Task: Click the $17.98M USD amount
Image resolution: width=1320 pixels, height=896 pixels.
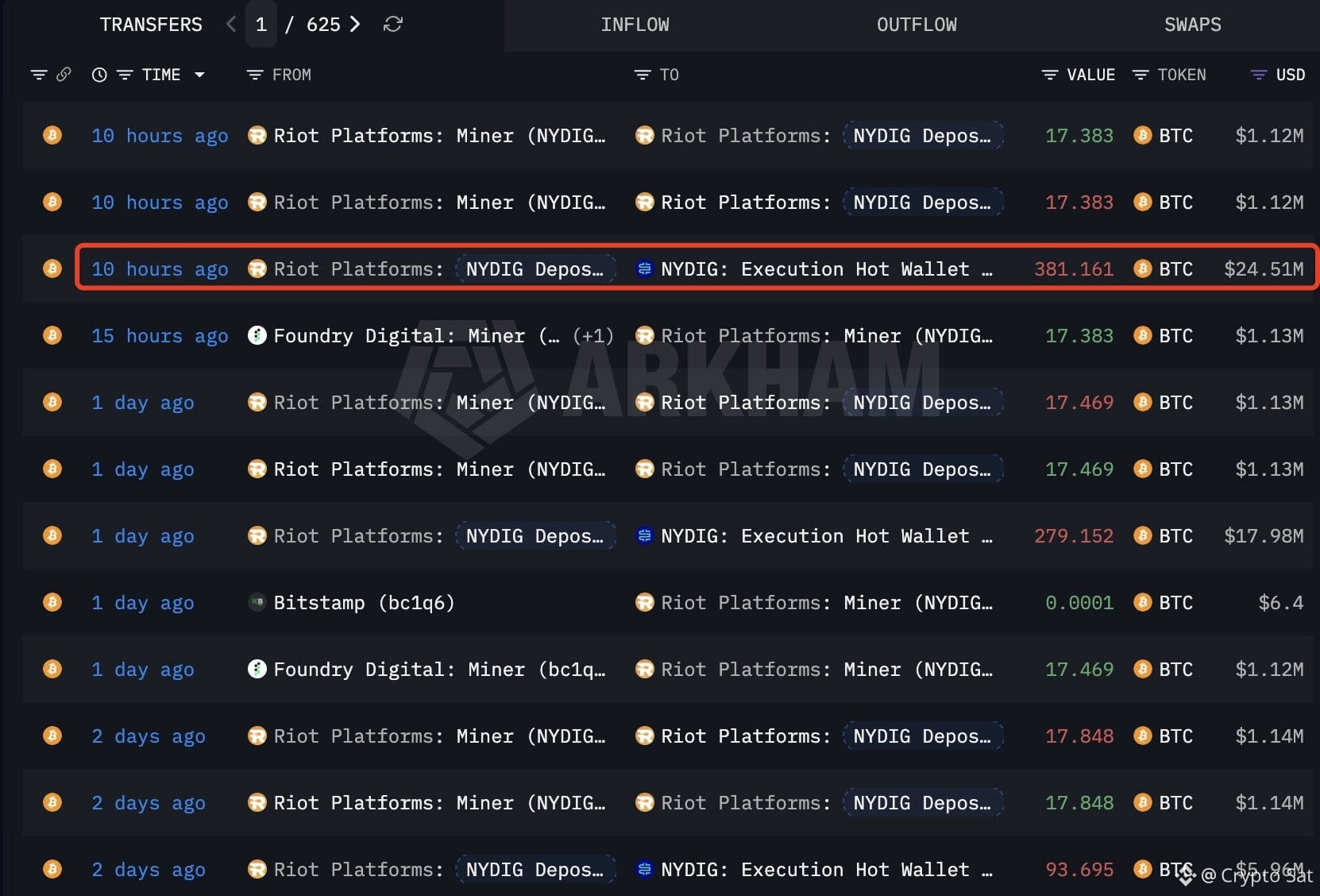Action: click(1264, 536)
